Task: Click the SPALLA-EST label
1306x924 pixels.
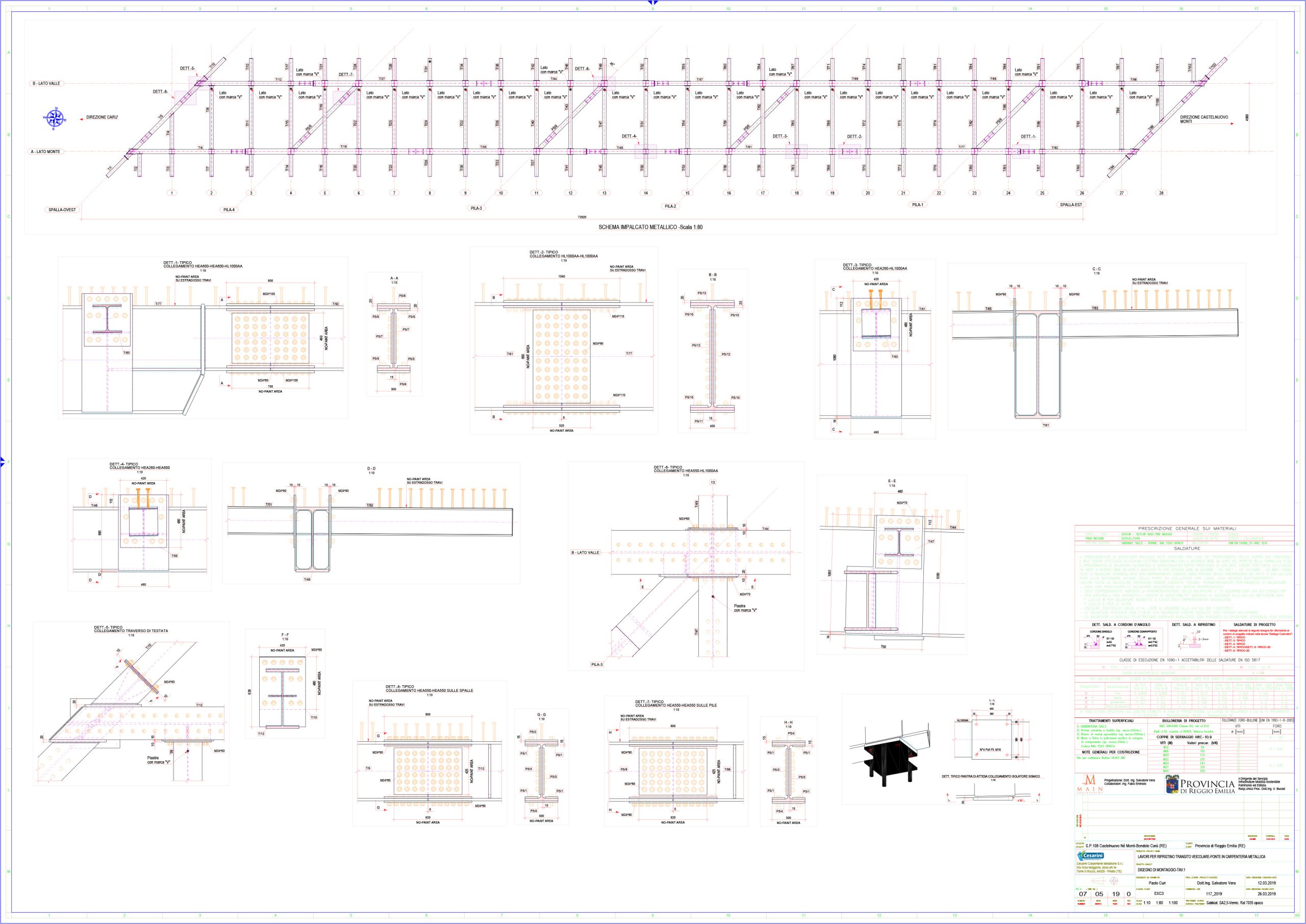Action: click(1070, 204)
